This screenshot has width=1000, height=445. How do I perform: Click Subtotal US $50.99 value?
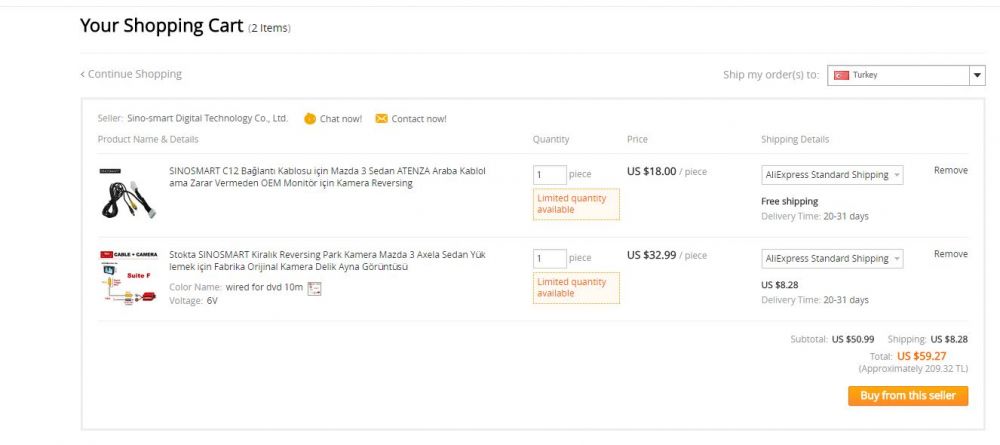(853, 339)
